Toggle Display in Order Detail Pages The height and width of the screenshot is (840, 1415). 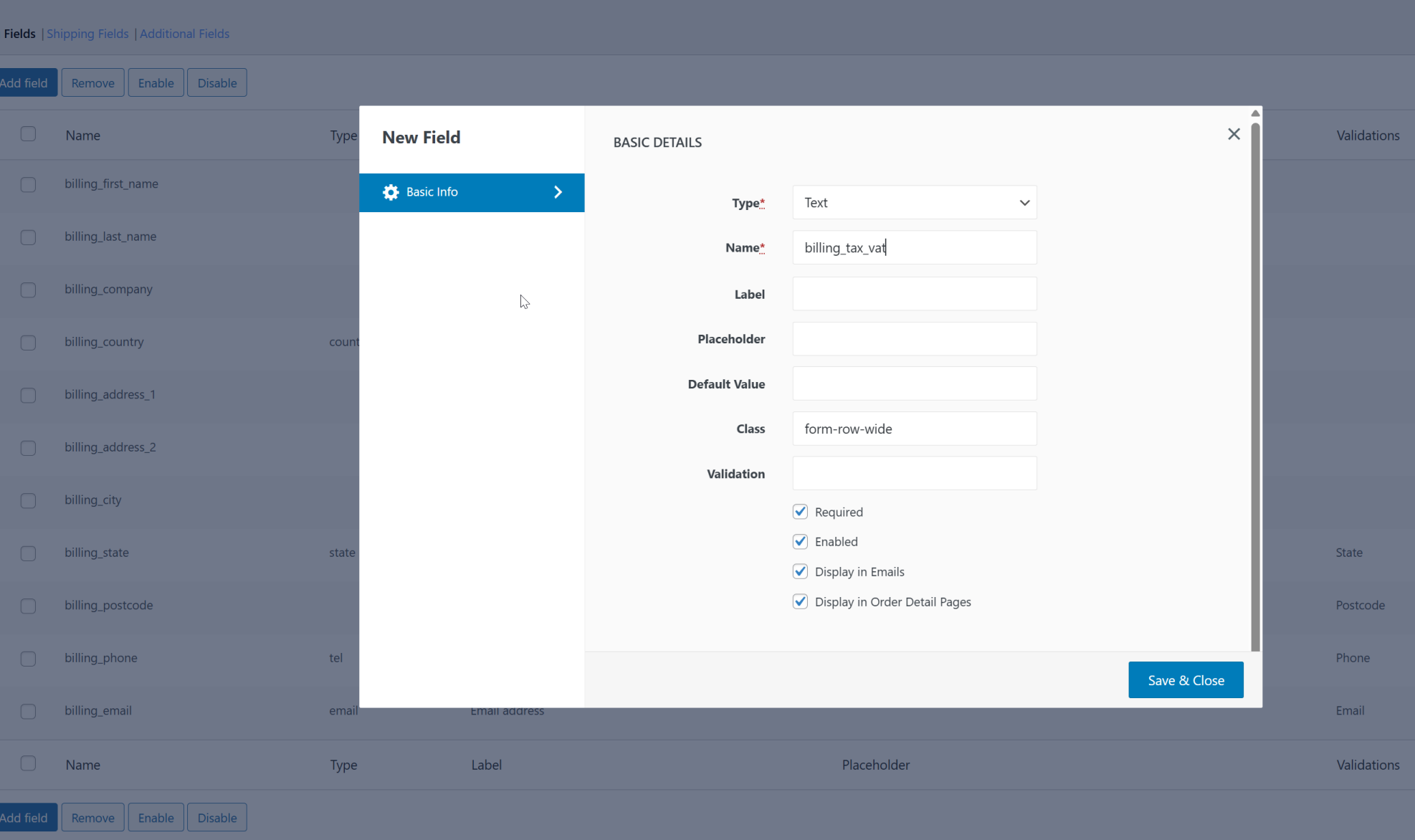[800, 602]
